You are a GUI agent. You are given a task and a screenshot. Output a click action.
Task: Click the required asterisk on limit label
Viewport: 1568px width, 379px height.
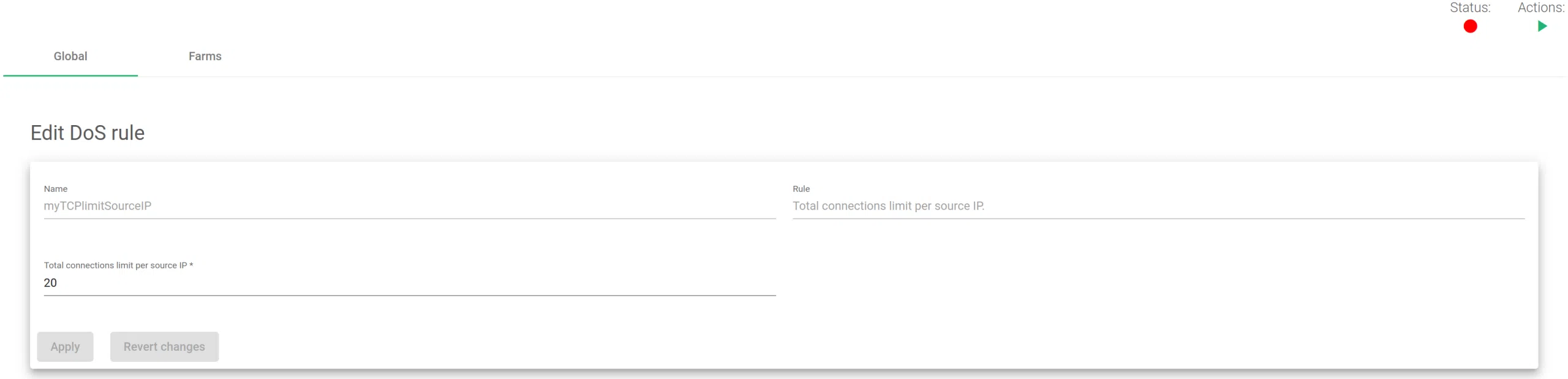pyautogui.click(x=191, y=265)
